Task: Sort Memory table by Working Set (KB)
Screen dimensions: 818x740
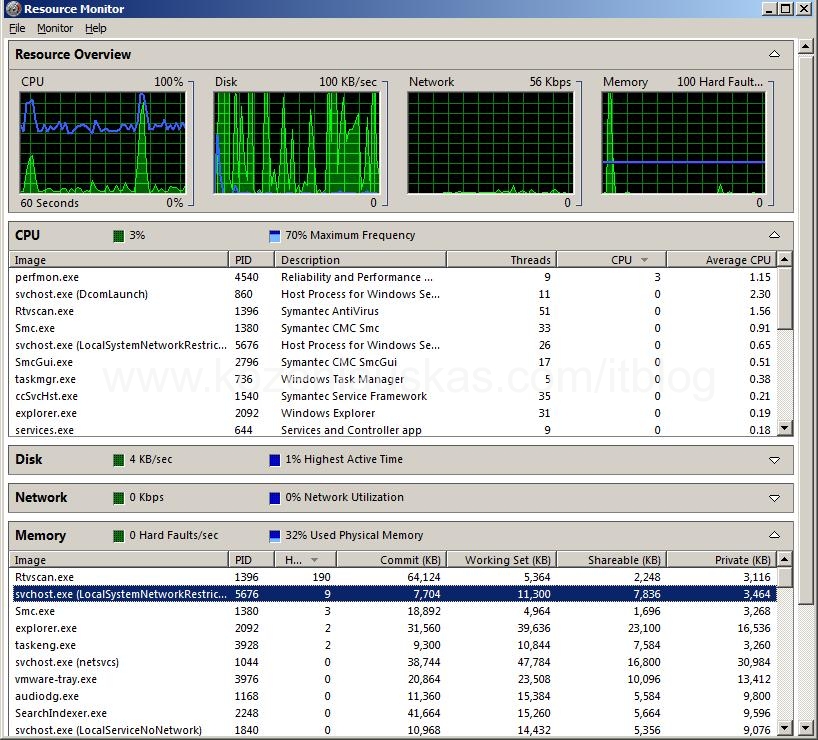Action: (x=502, y=560)
